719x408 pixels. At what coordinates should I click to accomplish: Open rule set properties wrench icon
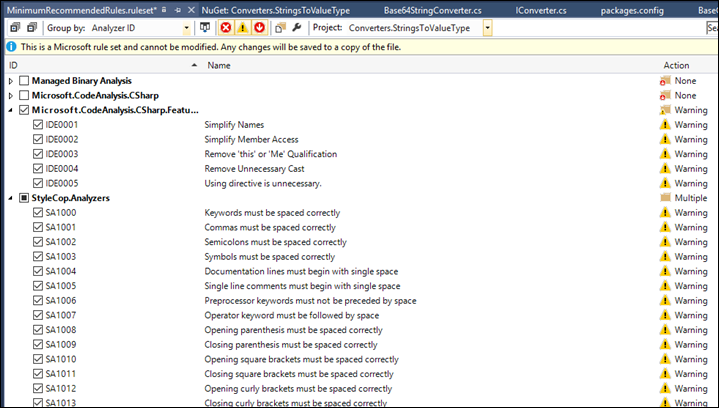[297, 28]
